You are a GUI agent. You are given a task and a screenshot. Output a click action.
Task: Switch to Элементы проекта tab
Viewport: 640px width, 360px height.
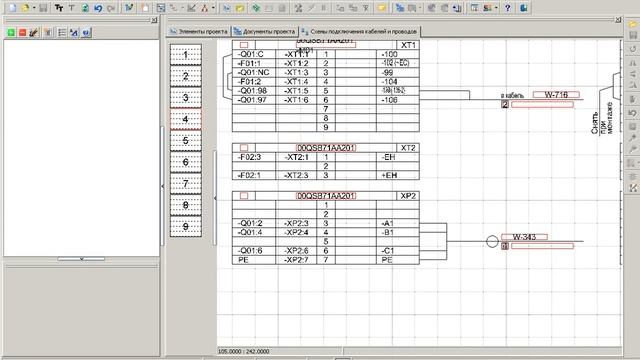point(199,31)
